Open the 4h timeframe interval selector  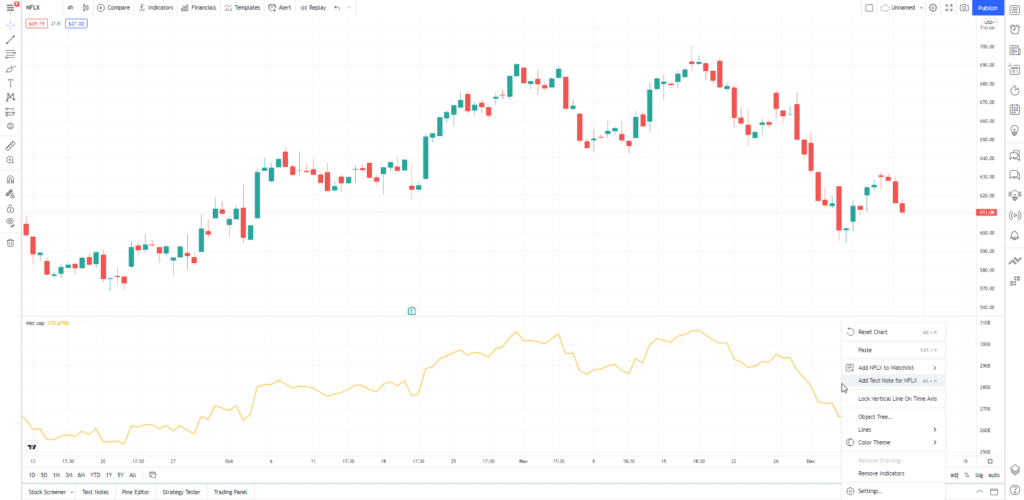70,8
